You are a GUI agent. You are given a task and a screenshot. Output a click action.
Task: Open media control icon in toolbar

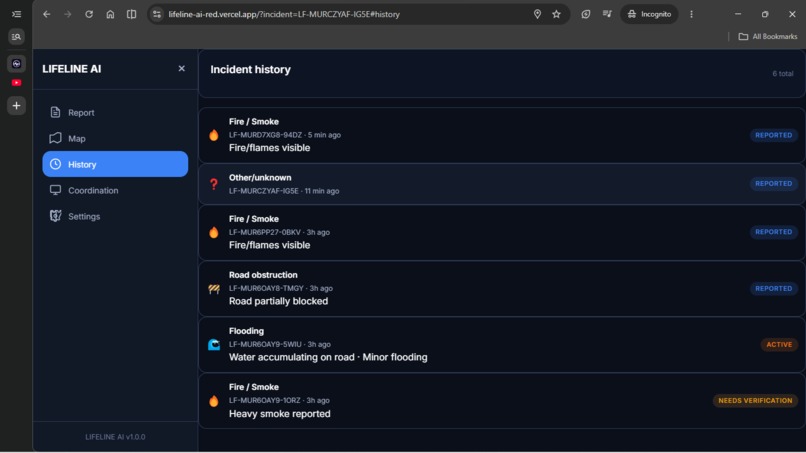pyautogui.click(x=607, y=14)
